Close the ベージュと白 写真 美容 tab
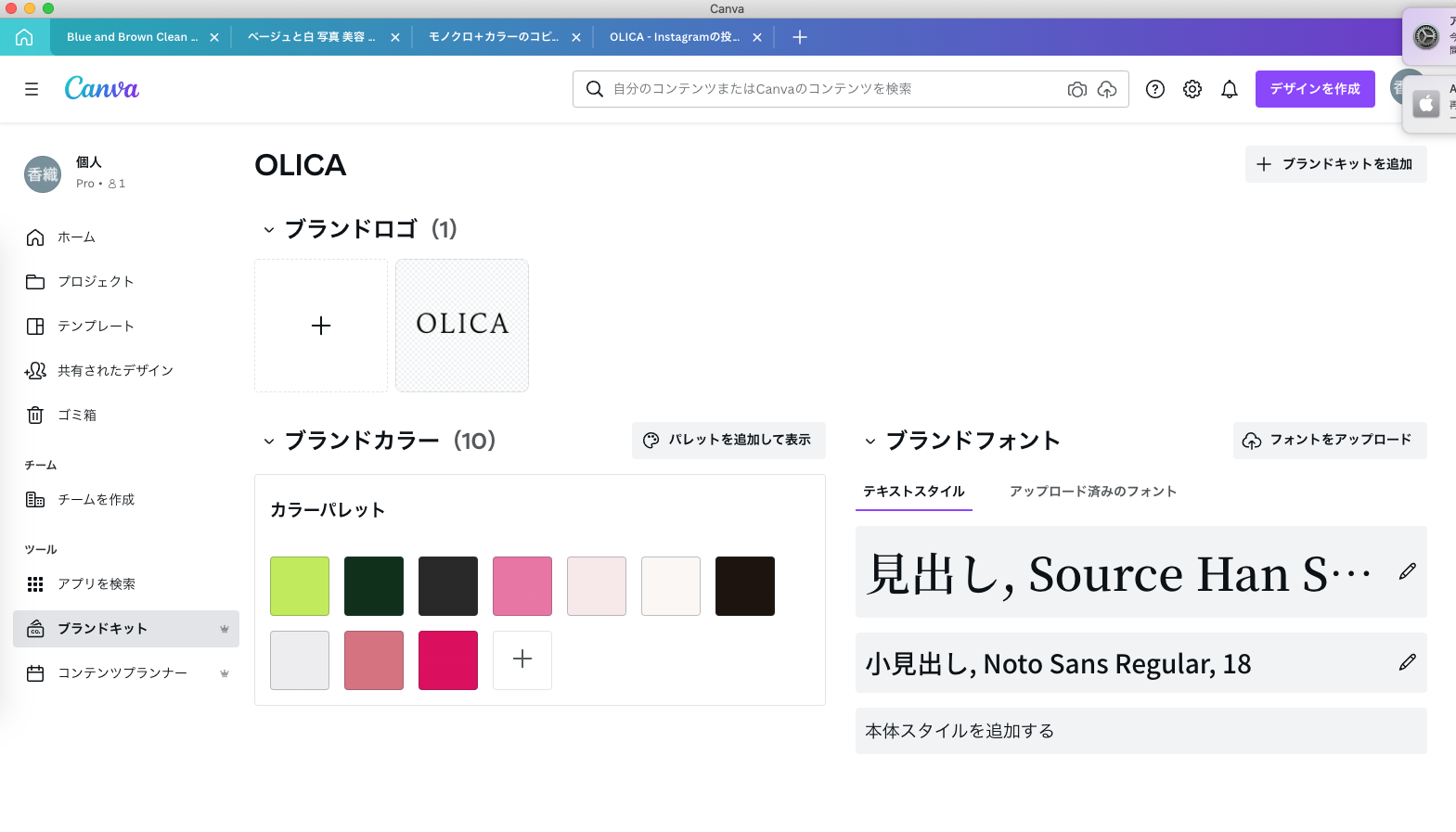The height and width of the screenshot is (832, 1456). click(x=395, y=37)
